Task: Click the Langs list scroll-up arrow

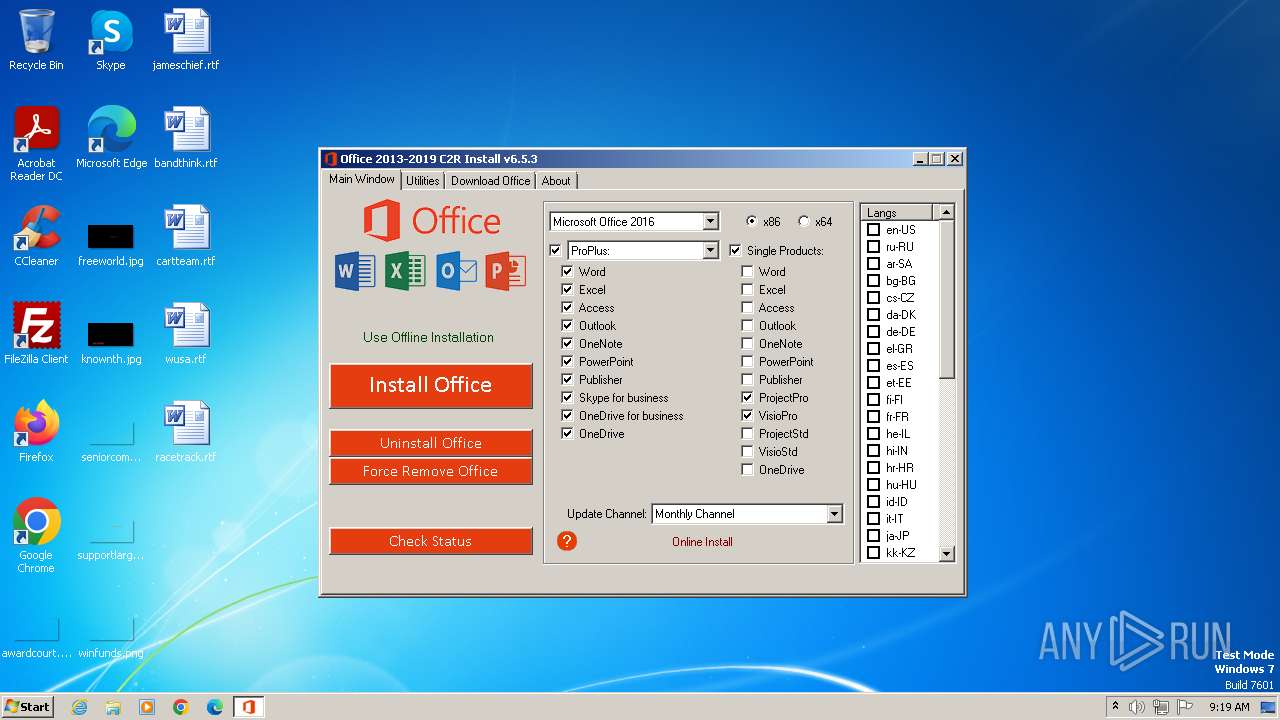Action: click(947, 212)
